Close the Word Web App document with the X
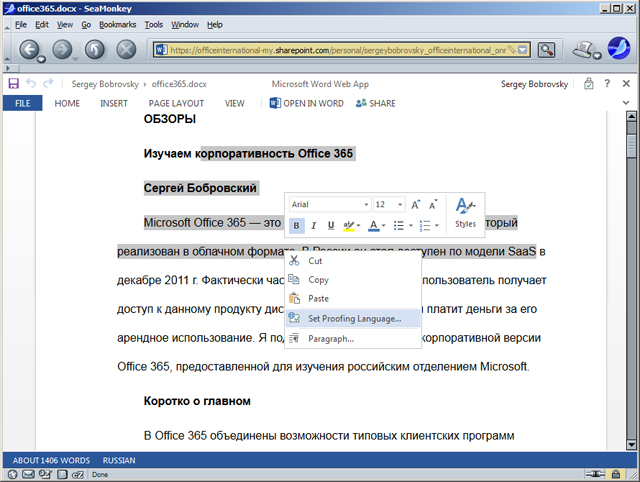 [x=626, y=83]
